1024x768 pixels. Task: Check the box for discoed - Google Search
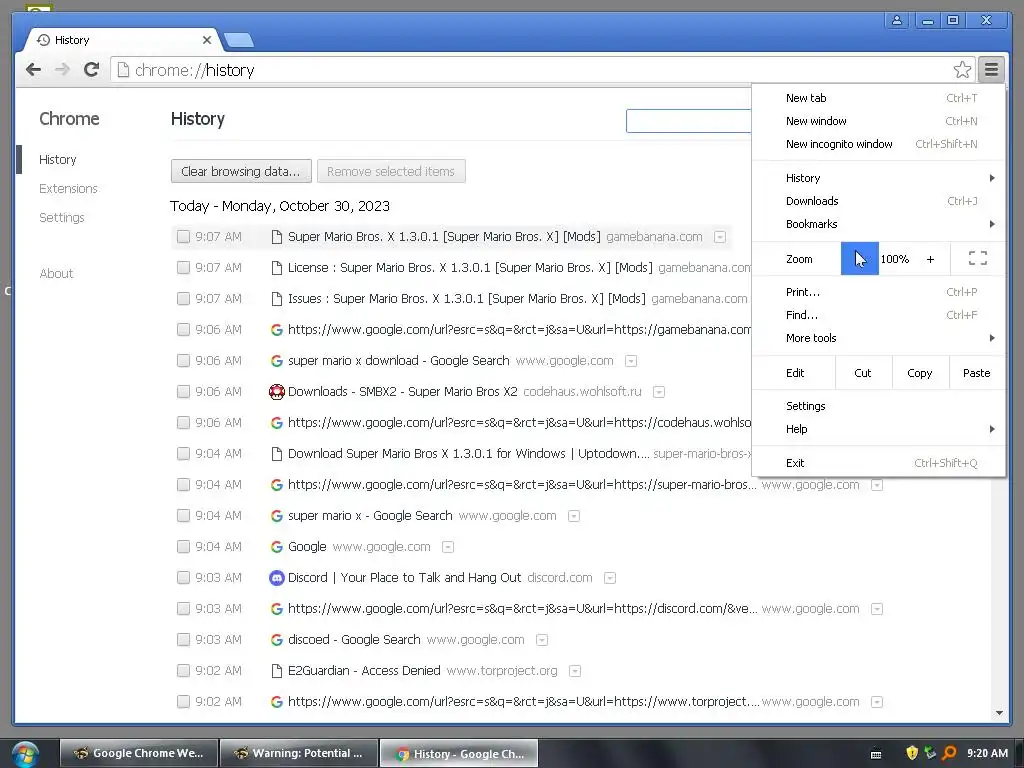click(x=184, y=640)
